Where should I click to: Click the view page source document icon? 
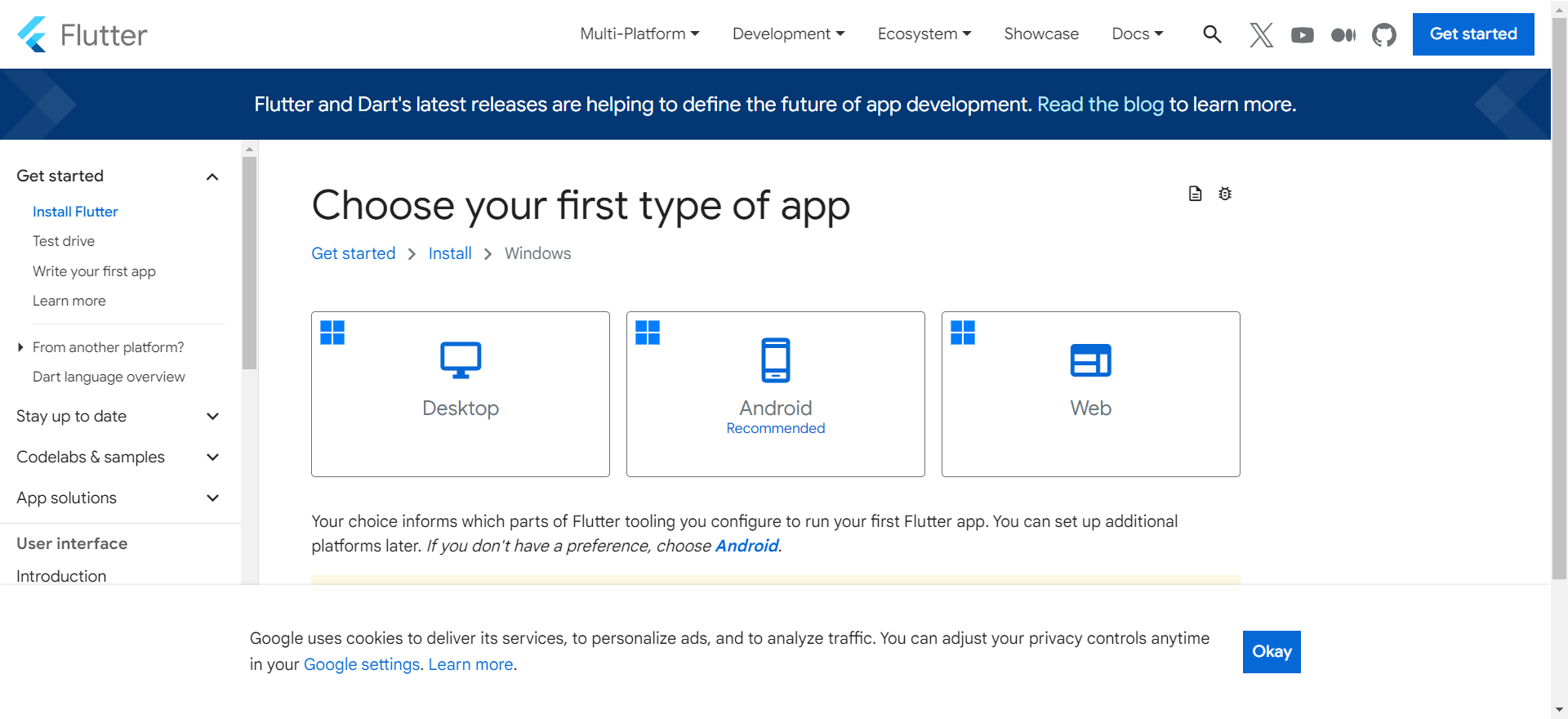pyautogui.click(x=1195, y=194)
